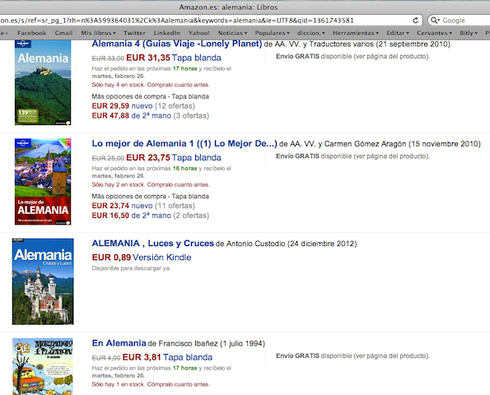This screenshot has width=490, height=395.
Task: Click the Luces y Cruces castle cover
Action: pyautogui.click(x=43, y=281)
